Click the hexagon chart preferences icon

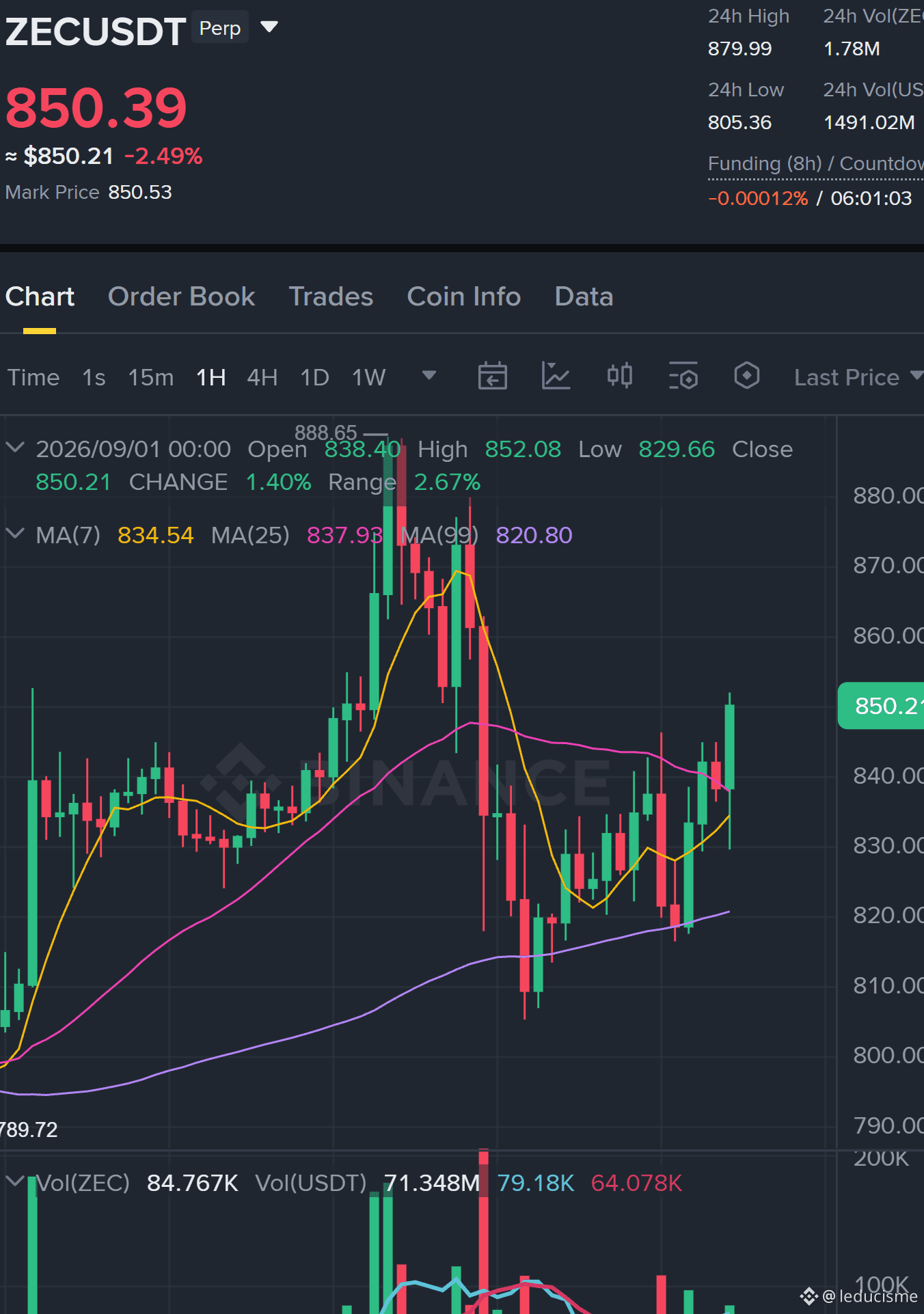pos(746,375)
